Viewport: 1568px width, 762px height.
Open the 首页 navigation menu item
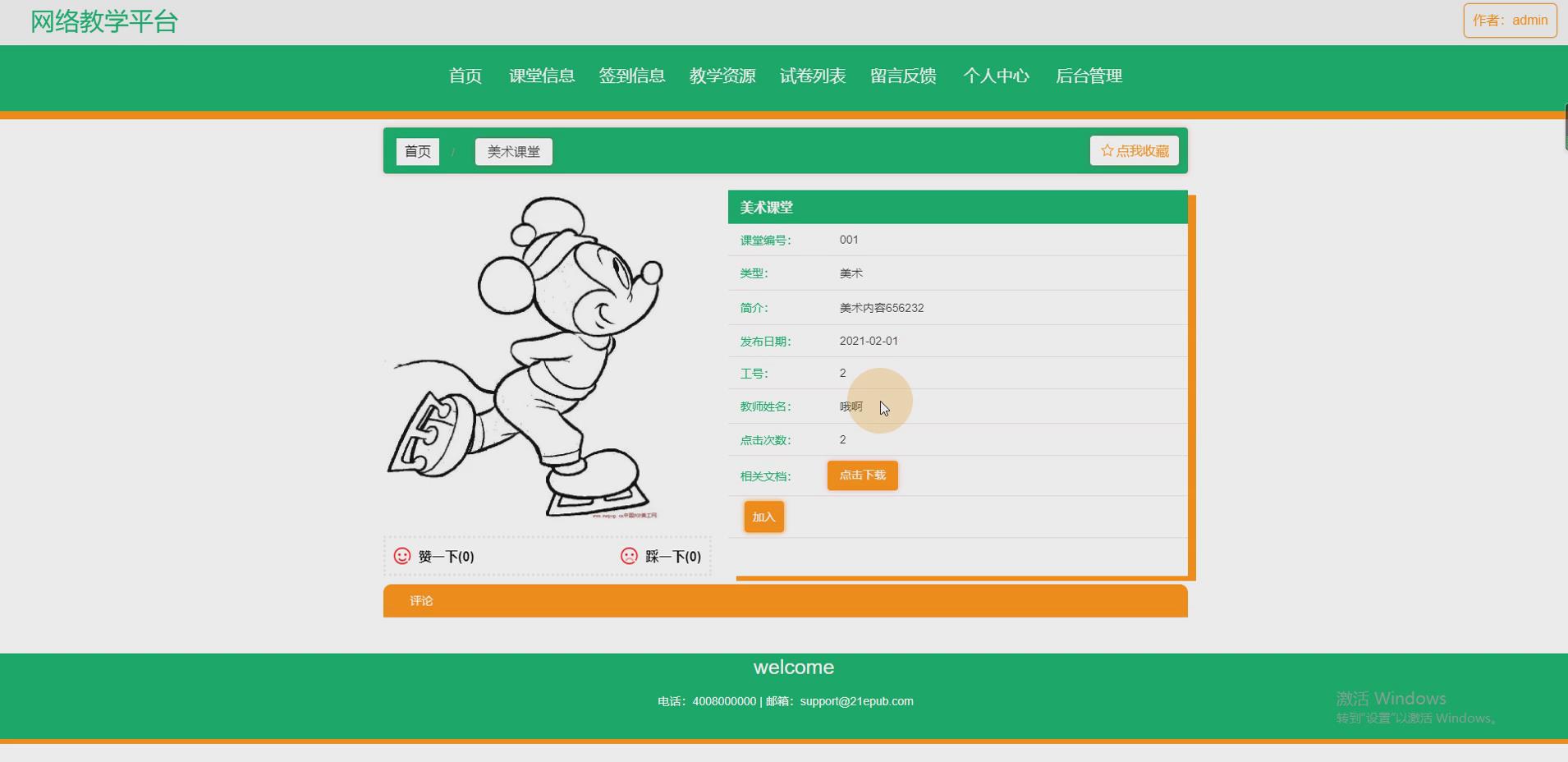465,76
